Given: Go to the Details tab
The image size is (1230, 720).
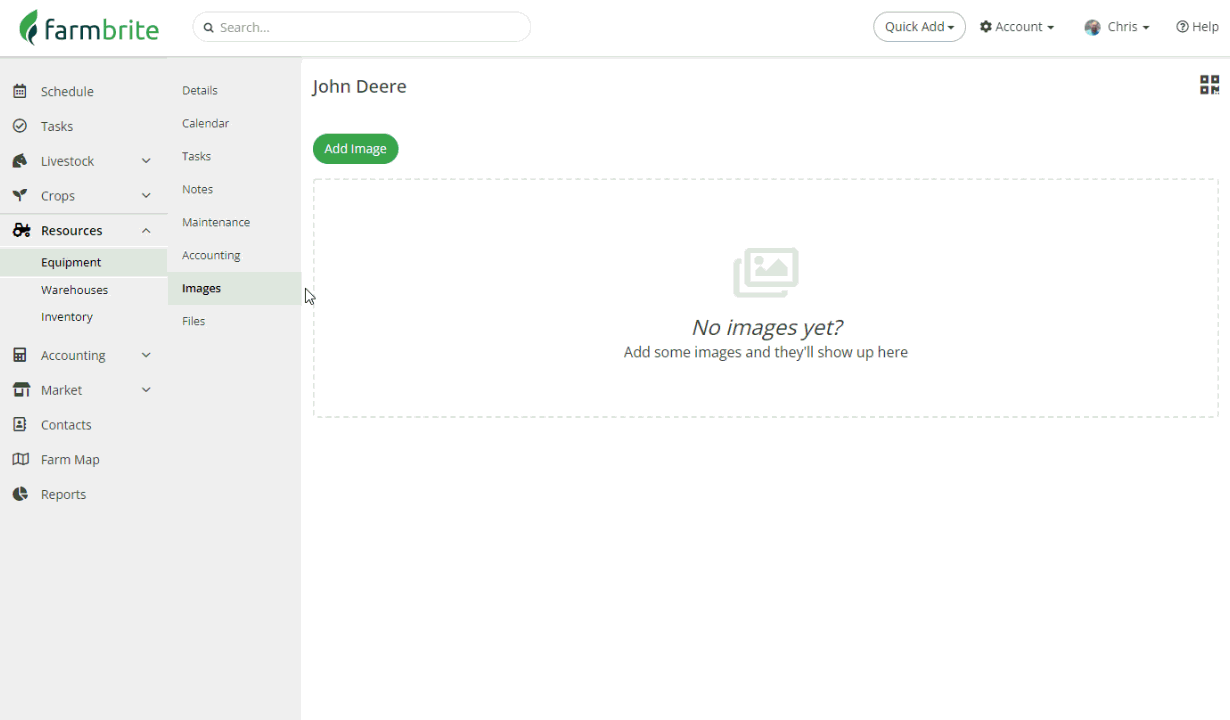Looking at the screenshot, I should pyautogui.click(x=234, y=90).
